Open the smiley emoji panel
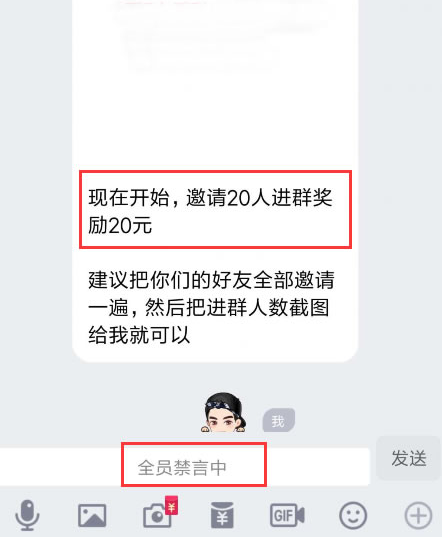Image resolution: width=442 pixels, height=537 pixels. pos(353,515)
